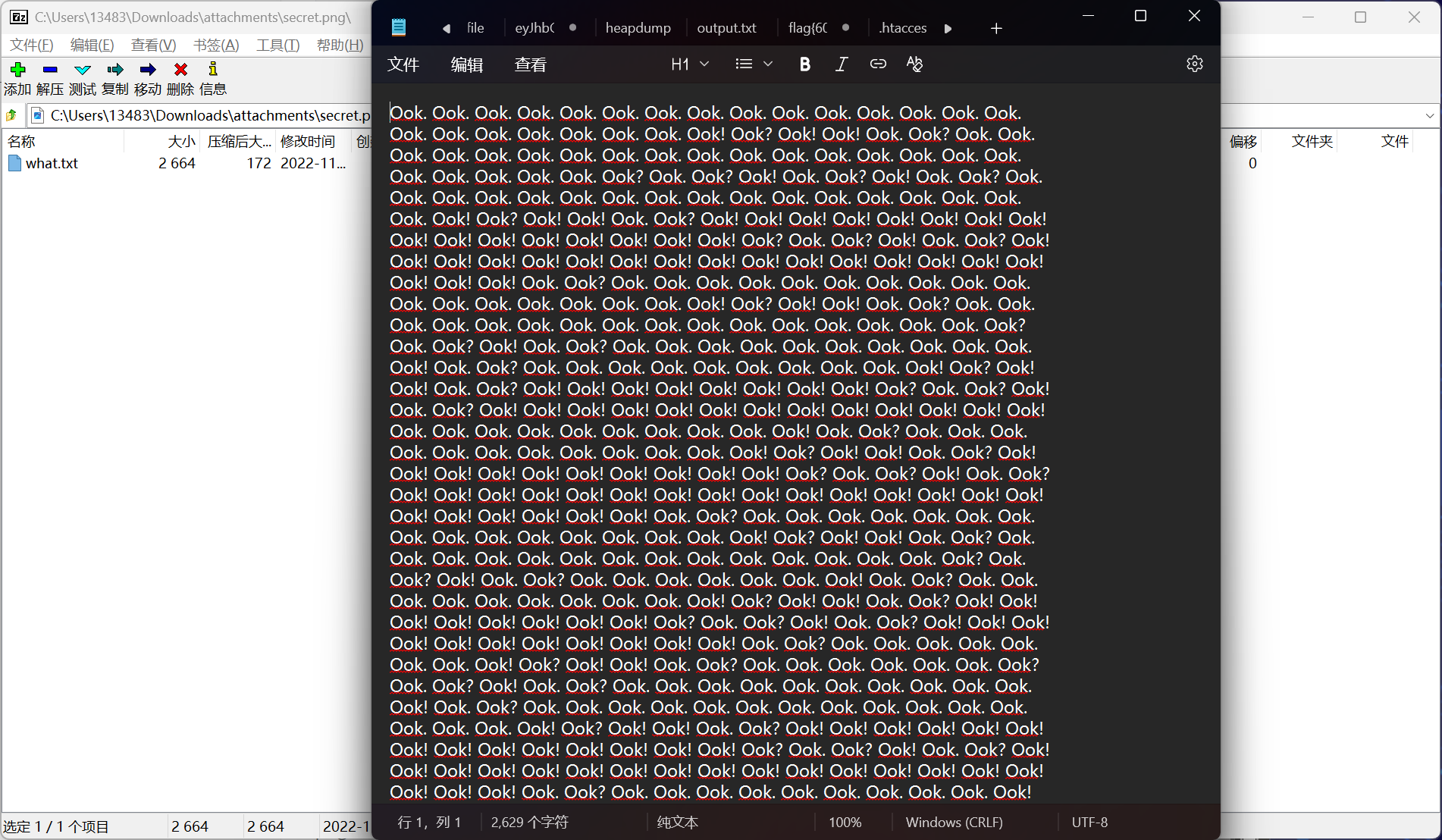The height and width of the screenshot is (840, 1442).
Task: Select the what.txt file entry
Action: pos(52,164)
